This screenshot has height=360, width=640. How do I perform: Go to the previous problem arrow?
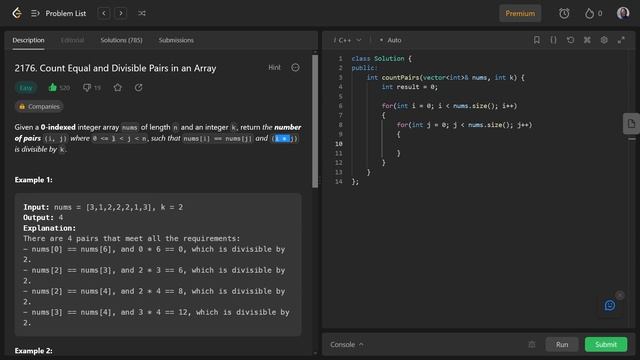tap(104, 13)
